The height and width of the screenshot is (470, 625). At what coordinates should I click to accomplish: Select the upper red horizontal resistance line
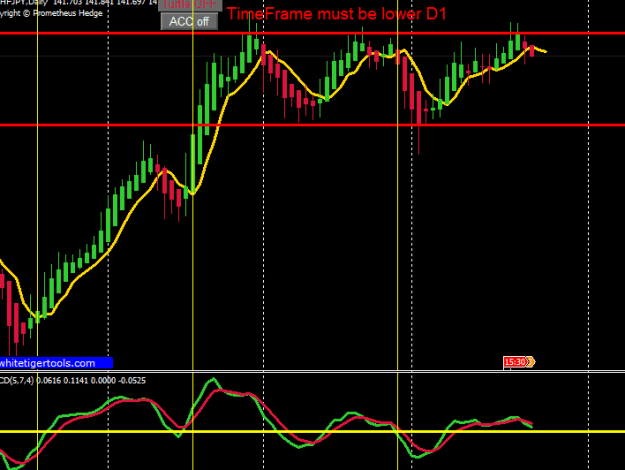312,33
